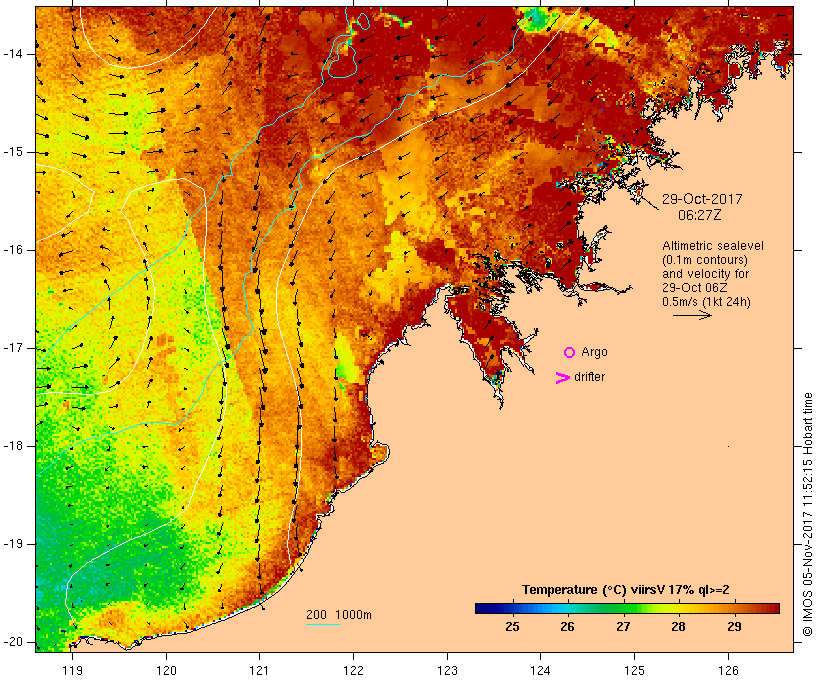Click the 125 longitude axis label
This screenshot has width=820, height=680.
[x=635, y=671]
